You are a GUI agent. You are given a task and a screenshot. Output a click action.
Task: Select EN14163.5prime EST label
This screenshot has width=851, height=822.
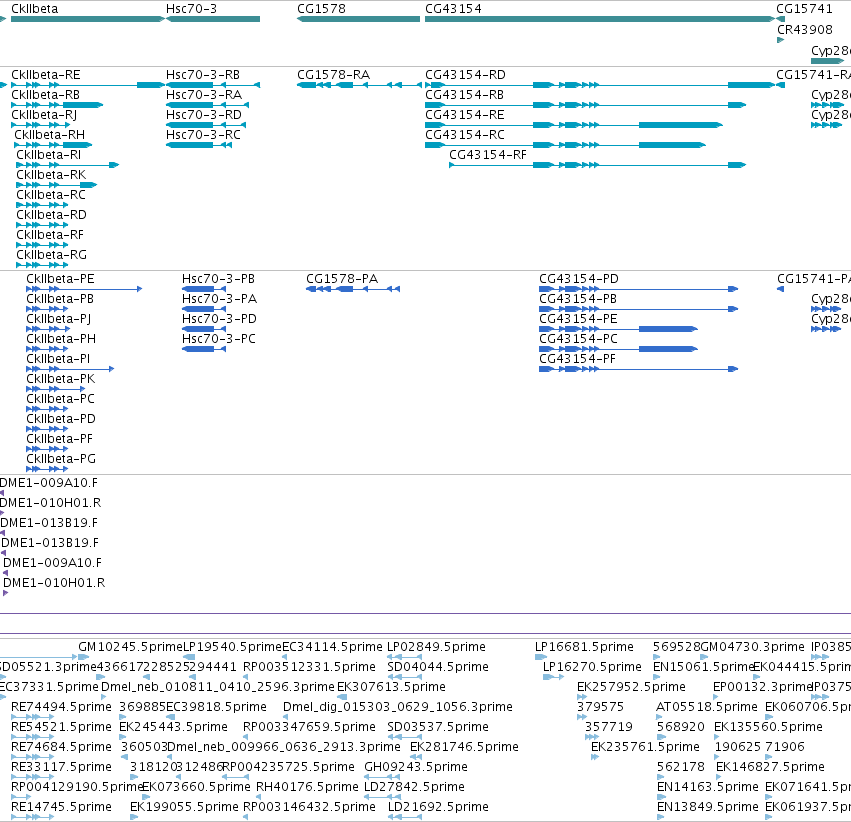click(x=708, y=787)
